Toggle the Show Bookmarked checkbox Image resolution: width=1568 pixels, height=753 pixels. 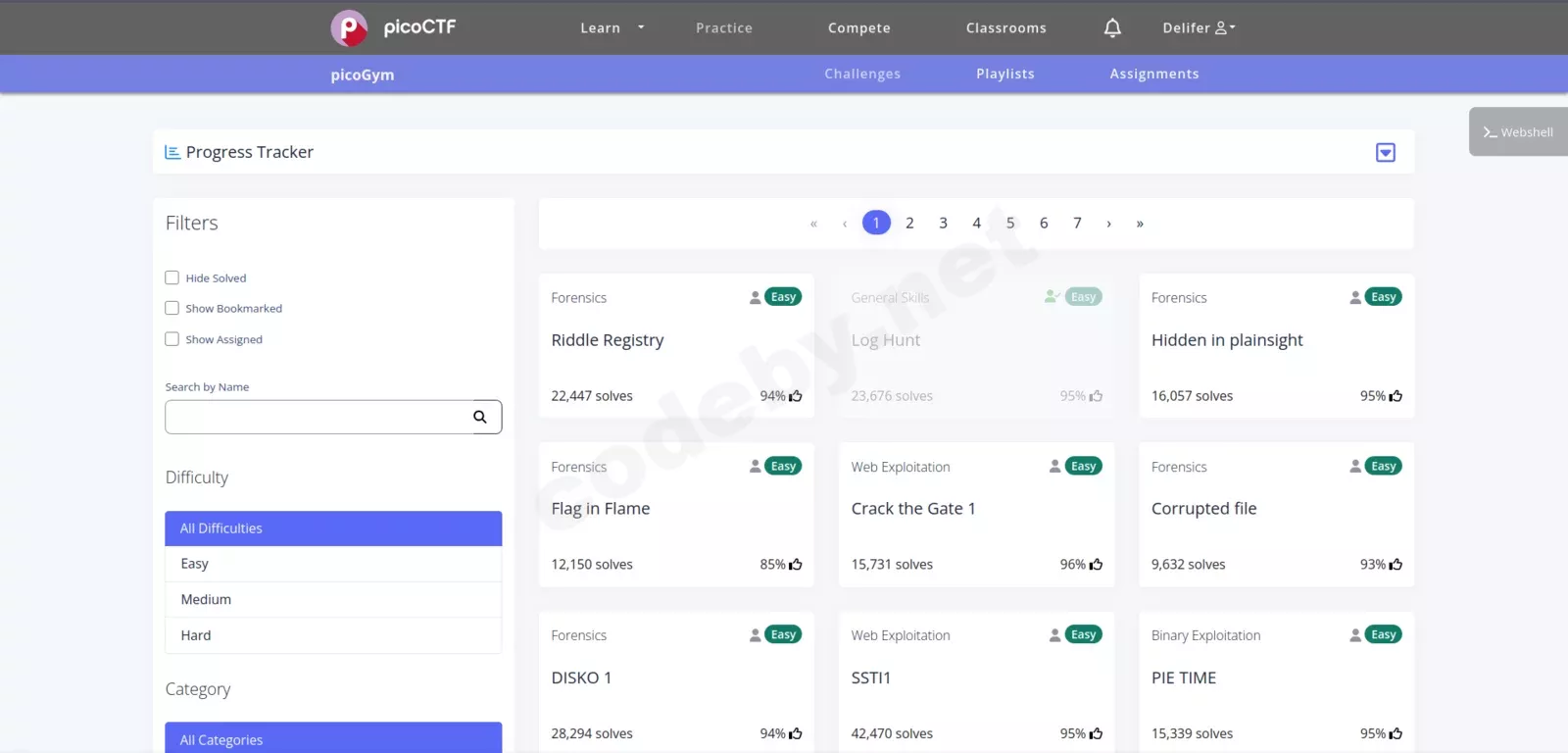(172, 308)
